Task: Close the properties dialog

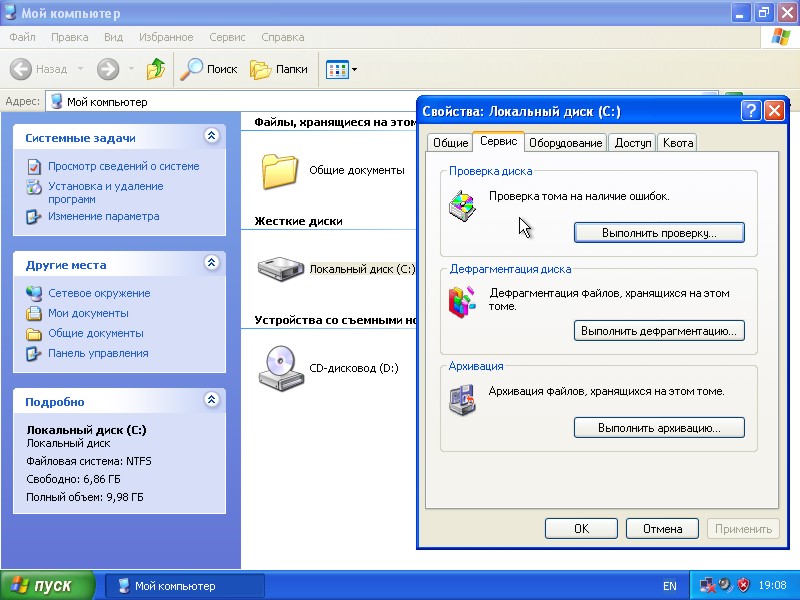Action: (774, 110)
